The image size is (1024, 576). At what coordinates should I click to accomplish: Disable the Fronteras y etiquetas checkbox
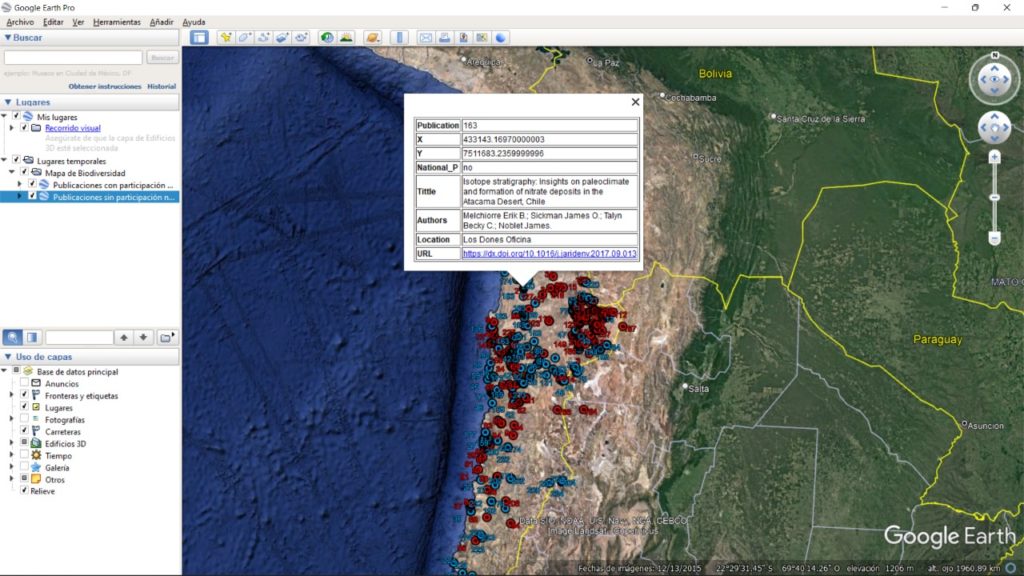click(24, 395)
